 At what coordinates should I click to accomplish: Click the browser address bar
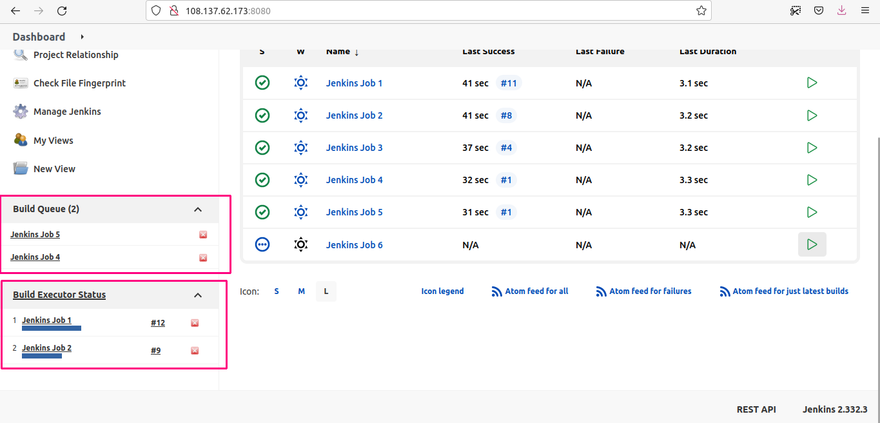(429, 11)
